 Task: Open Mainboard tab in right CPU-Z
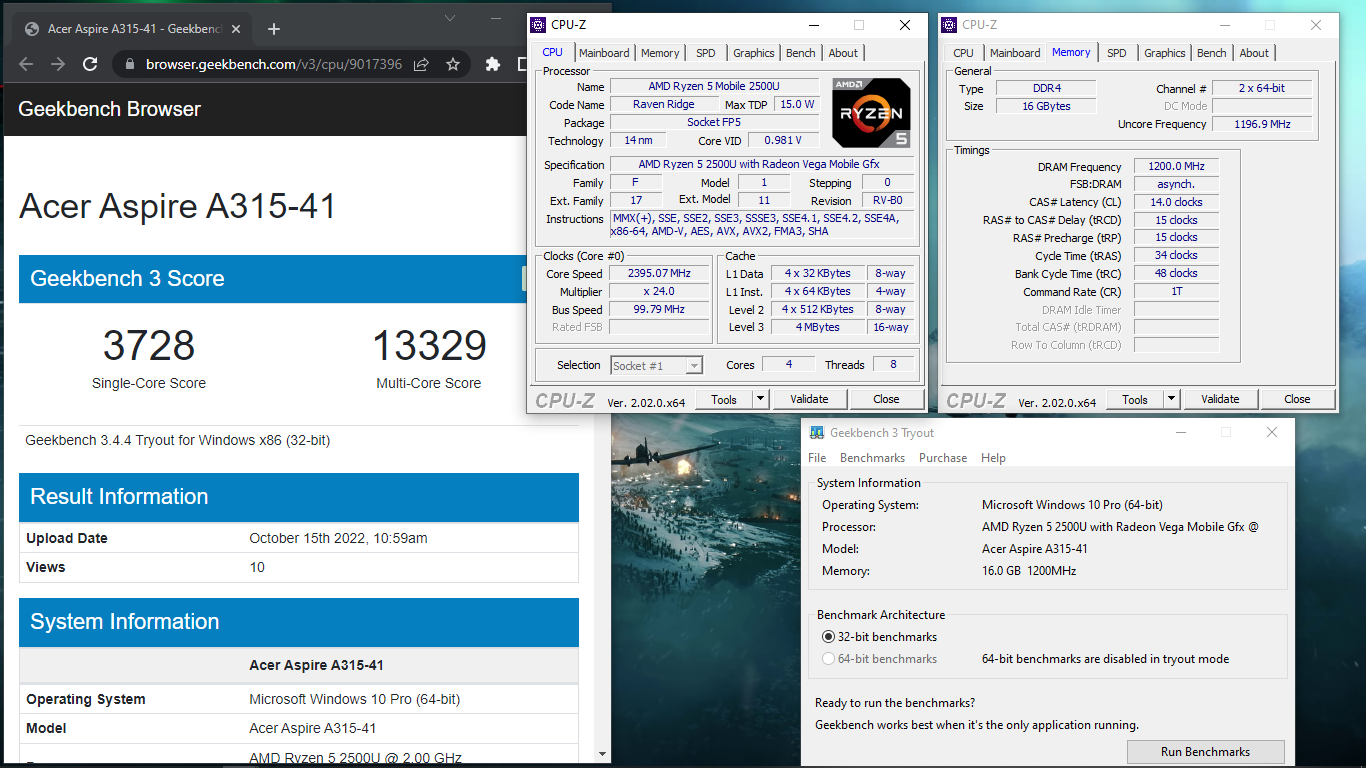pyautogui.click(x=1015, y=53)
